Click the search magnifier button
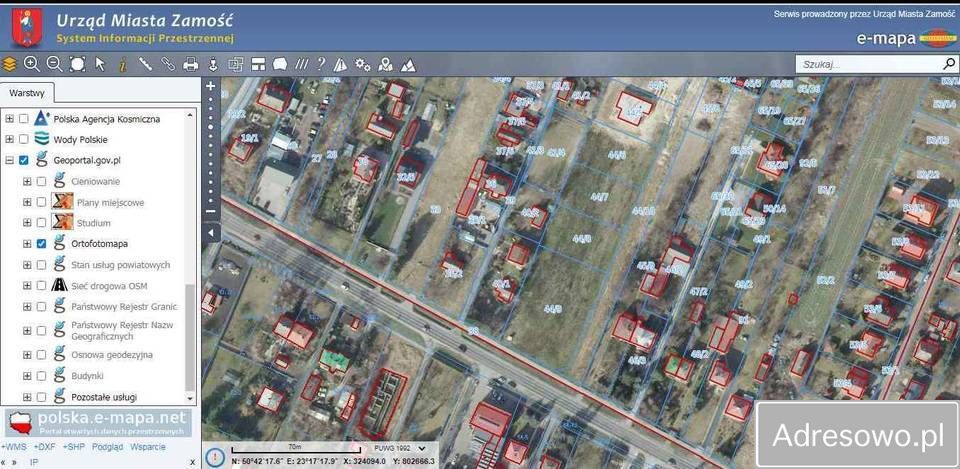This screenshot has height=469, width=960. coord(949,63)
